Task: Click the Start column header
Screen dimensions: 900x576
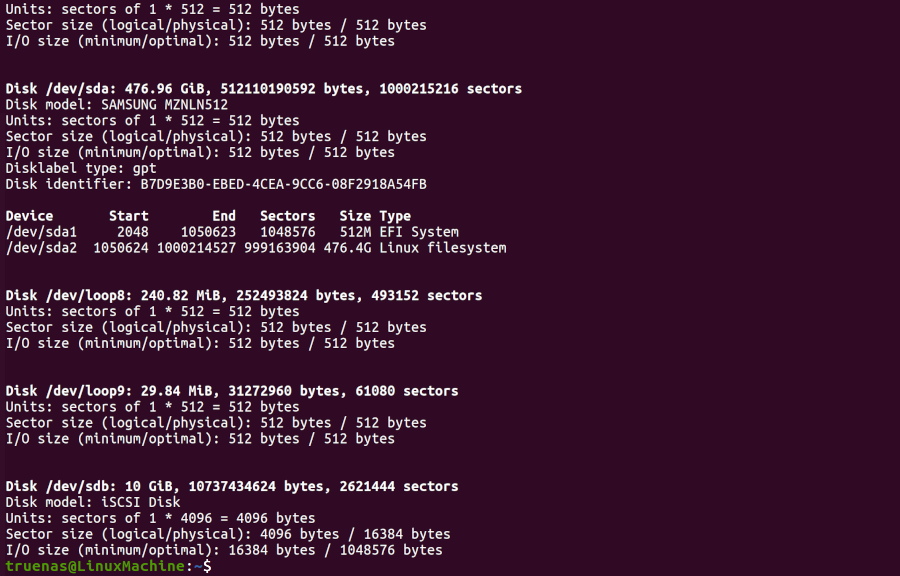Action: point(128,216)
